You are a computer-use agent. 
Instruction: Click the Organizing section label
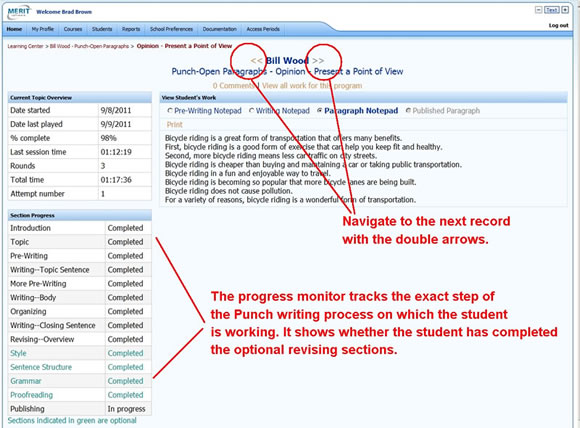tap(28, 311)
